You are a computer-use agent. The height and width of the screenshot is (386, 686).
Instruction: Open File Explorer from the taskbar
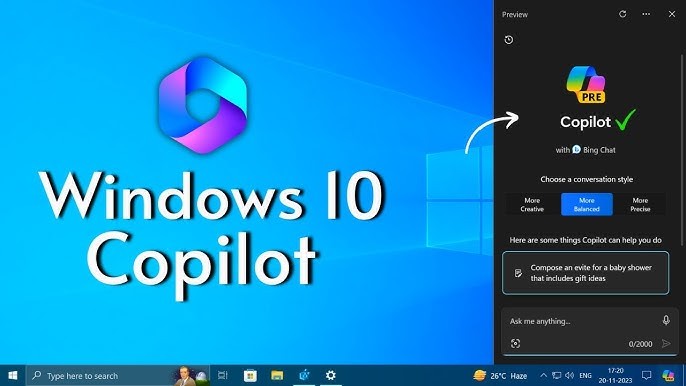[x=277, y=375]
